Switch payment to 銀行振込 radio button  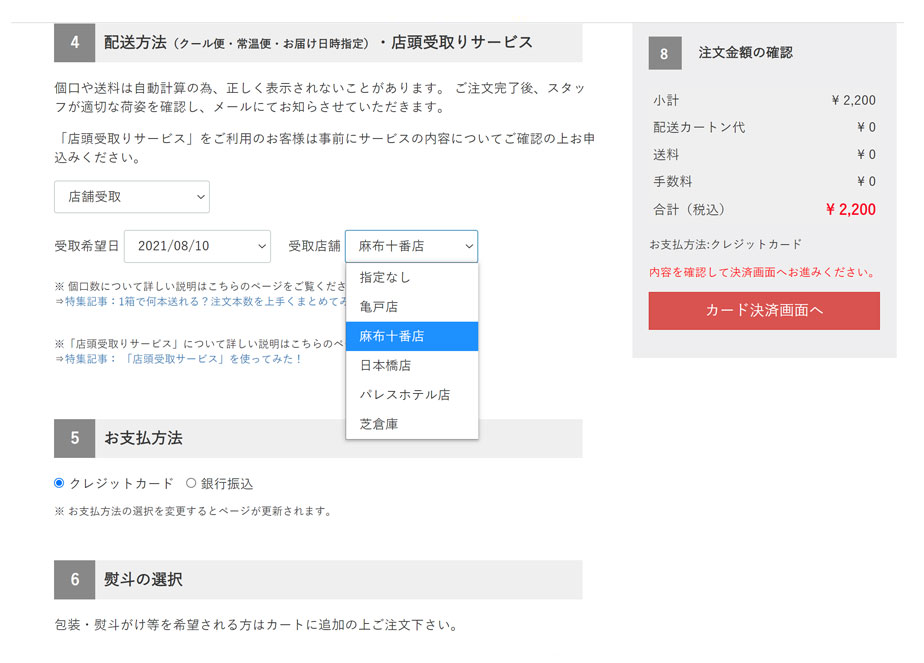tap(191, 483)
